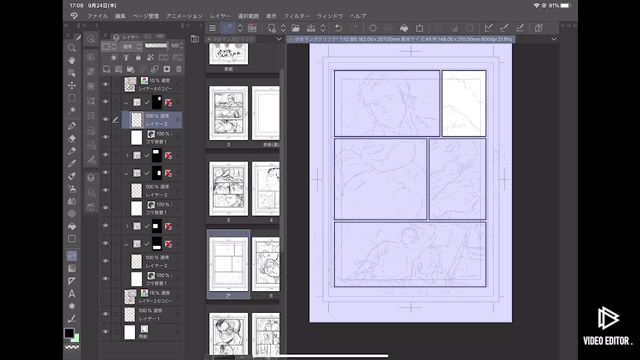Toggle visibility of first frame folder
This screenshot has height=360, width=640.
click(x=105, y=102)
